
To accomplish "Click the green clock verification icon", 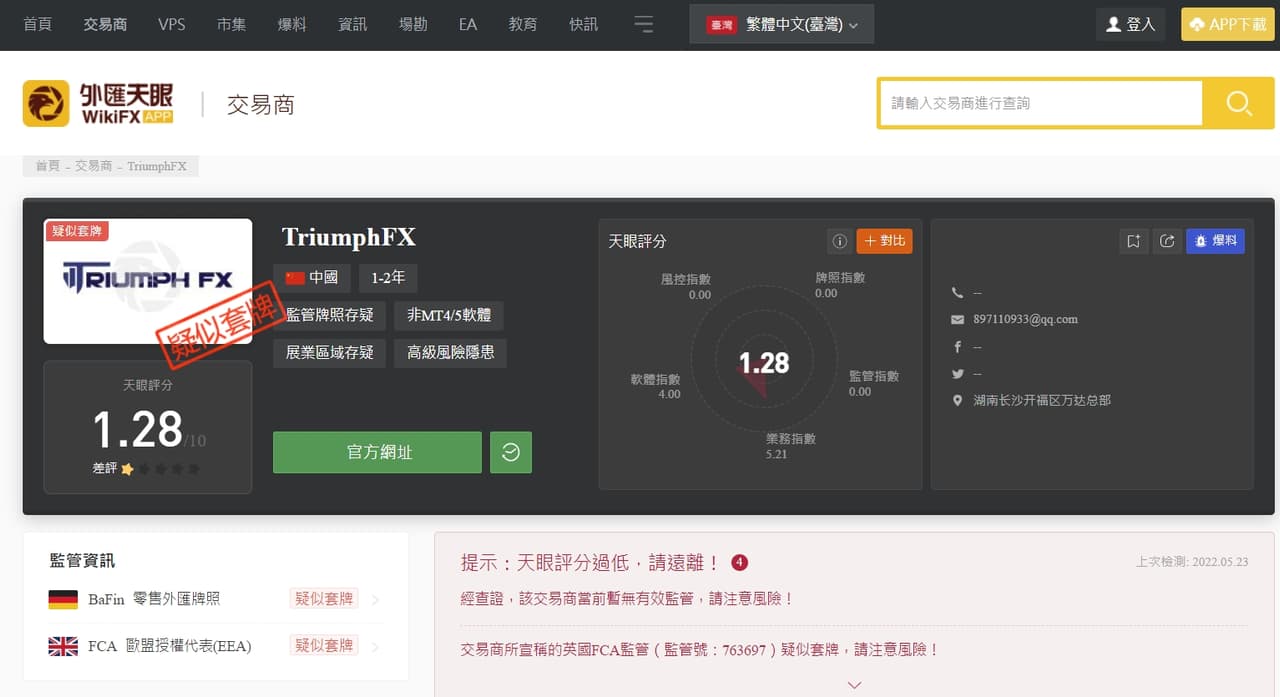I will point(511,452).
